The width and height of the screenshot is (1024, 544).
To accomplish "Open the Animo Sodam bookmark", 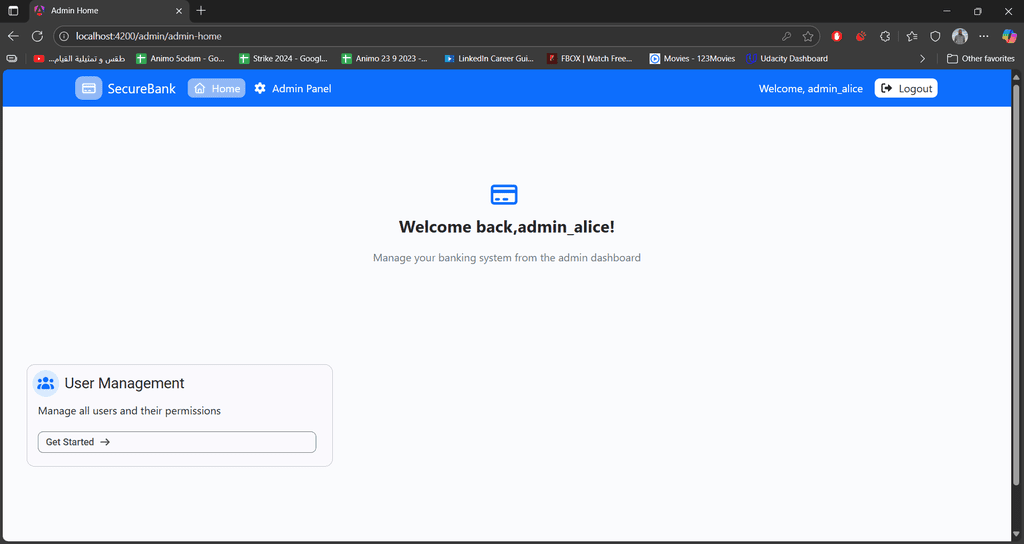I will point(181,59).
